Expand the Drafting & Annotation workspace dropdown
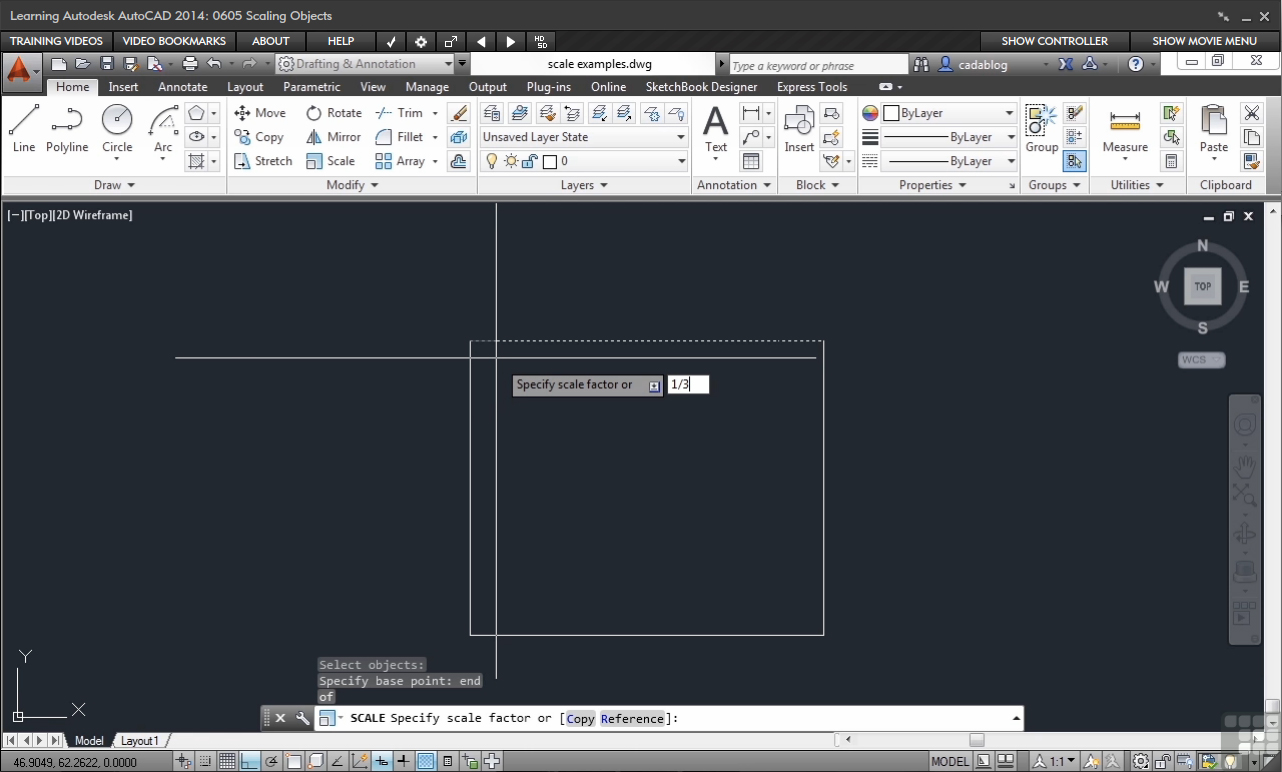The height and width of the screenshot is (772, 1282). point(461,64)
